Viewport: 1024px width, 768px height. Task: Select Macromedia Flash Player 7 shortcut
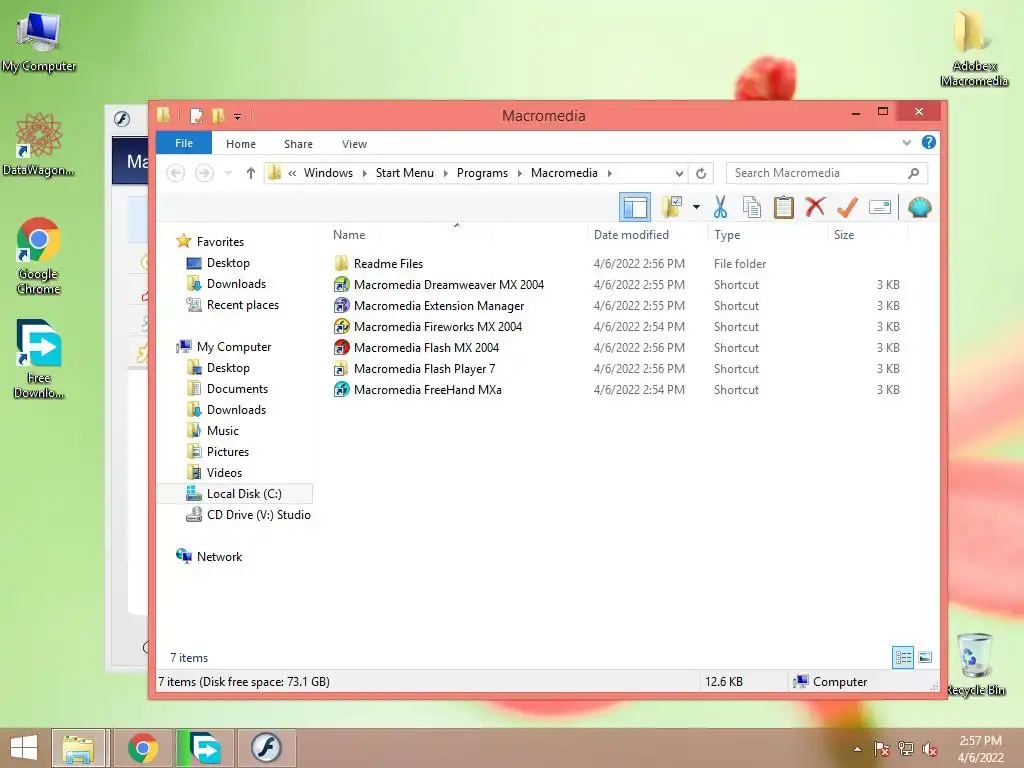(x=424, y=369)
